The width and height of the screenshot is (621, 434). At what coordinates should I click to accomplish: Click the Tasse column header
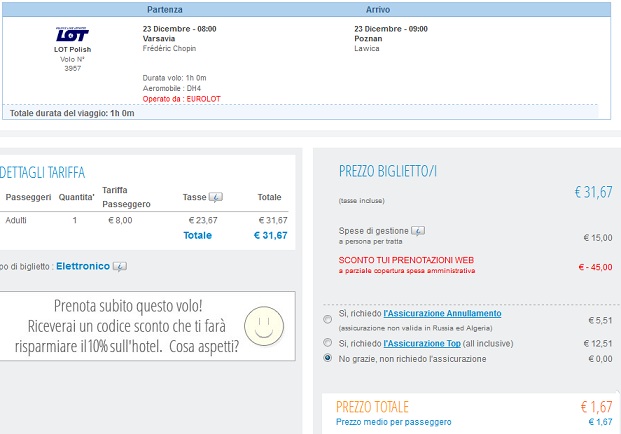(194, 197)
